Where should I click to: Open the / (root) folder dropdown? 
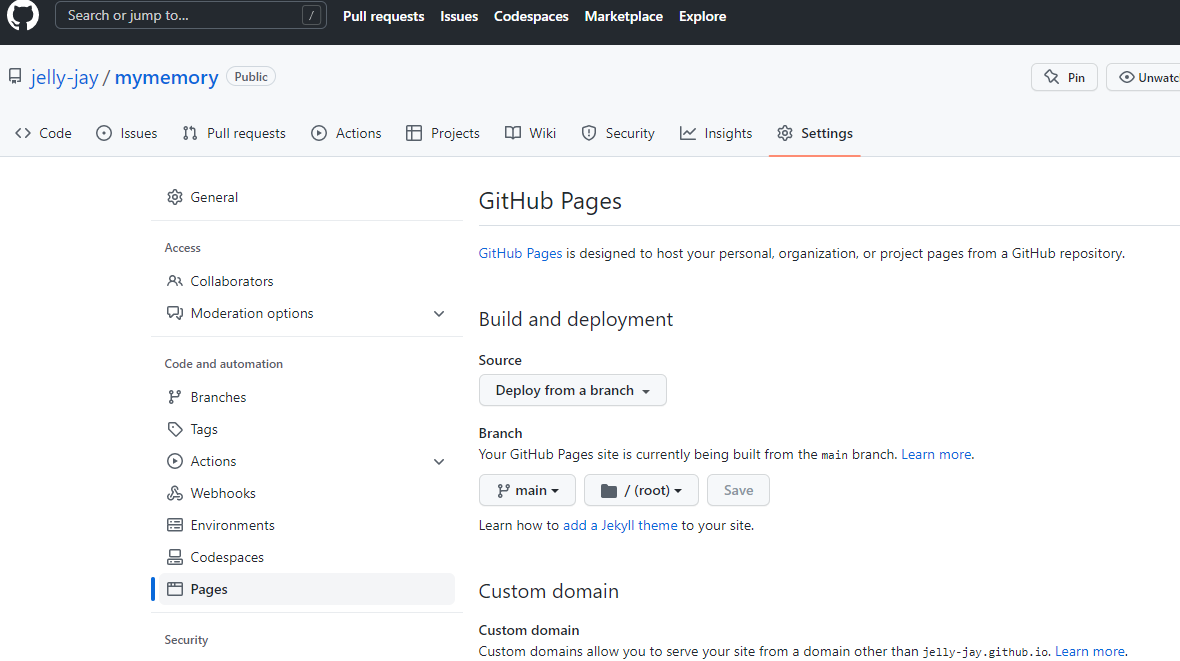(641, 490)
